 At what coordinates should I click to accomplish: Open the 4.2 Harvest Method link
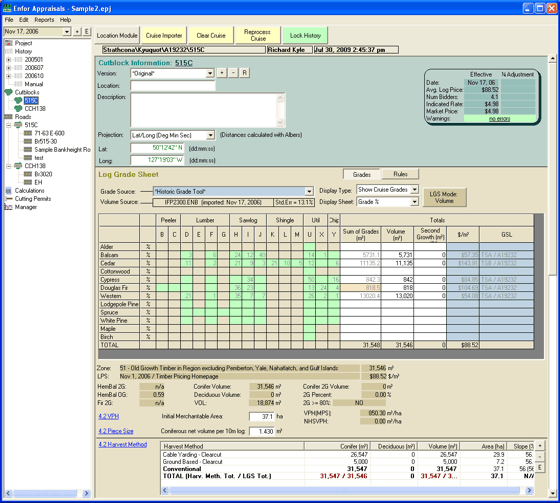(122, 444)
